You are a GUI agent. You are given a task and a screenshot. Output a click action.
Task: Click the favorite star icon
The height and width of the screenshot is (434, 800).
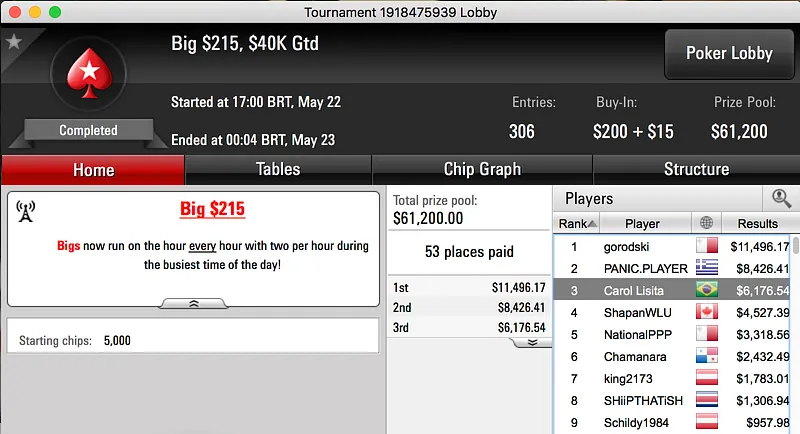(14, 42)
